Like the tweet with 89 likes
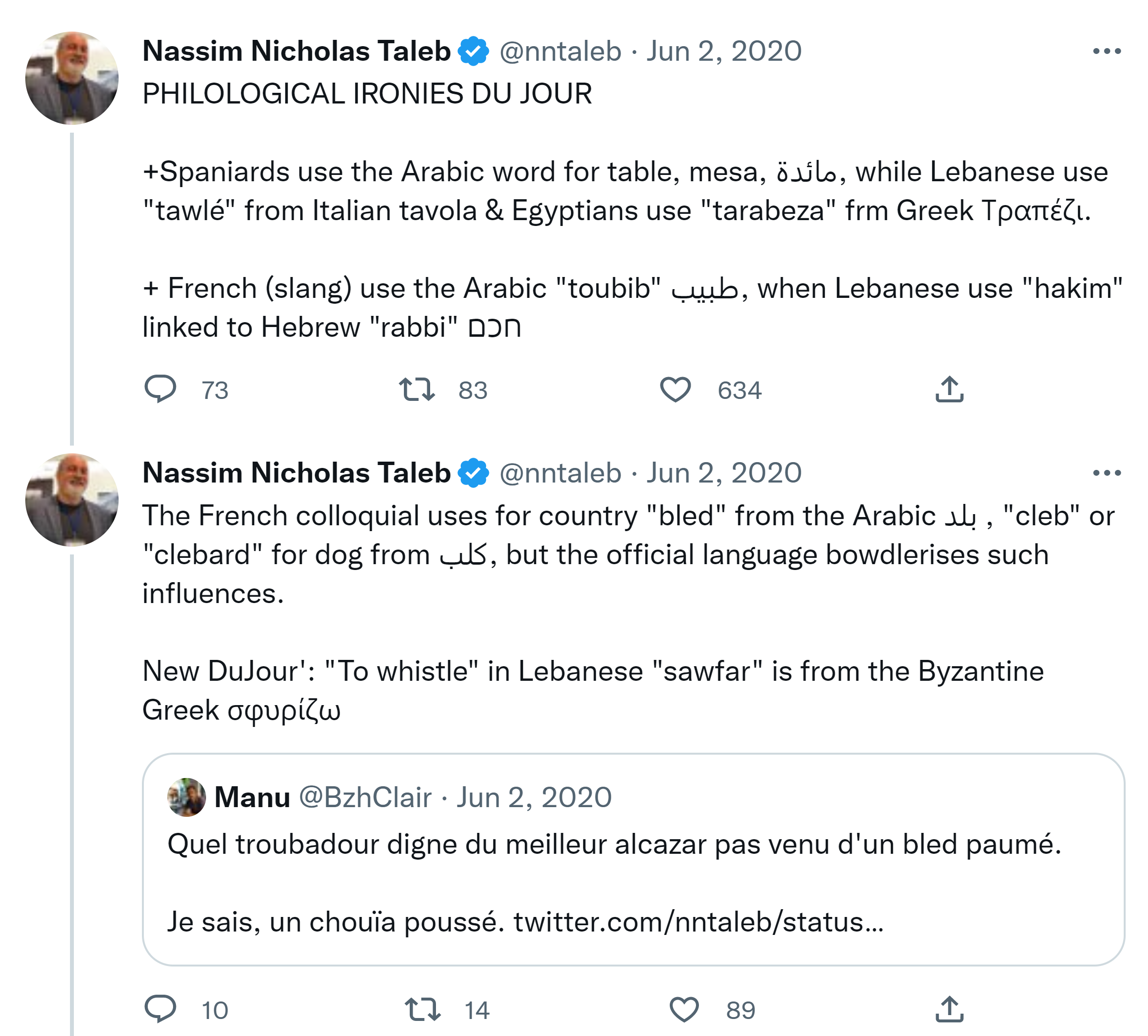1148x1036 pixels. (684, 1009)
